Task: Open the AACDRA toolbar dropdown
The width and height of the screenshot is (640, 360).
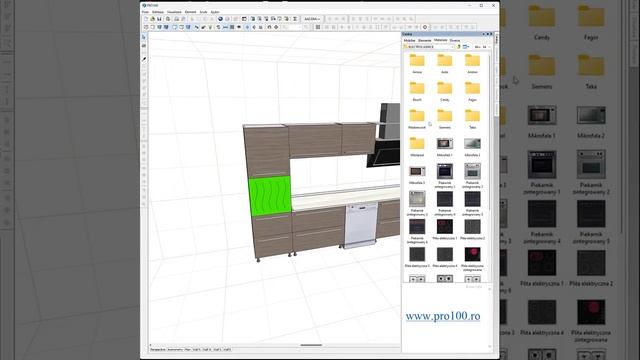Action: [312, 19]
